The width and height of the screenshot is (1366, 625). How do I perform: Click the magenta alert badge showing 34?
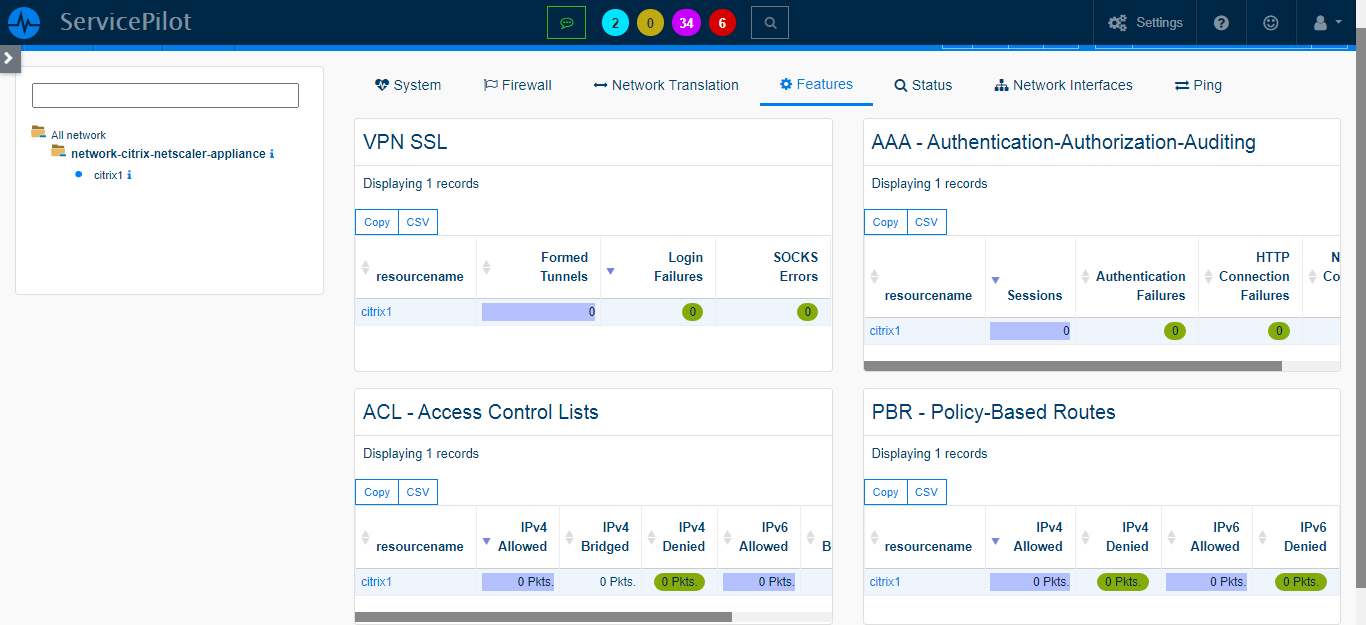[x=686, y=22]
